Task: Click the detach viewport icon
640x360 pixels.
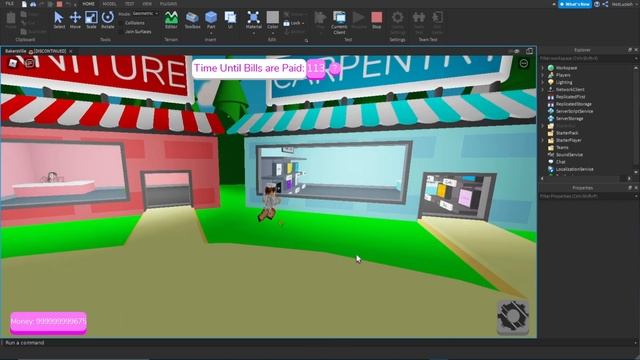Action: point(529,51)
